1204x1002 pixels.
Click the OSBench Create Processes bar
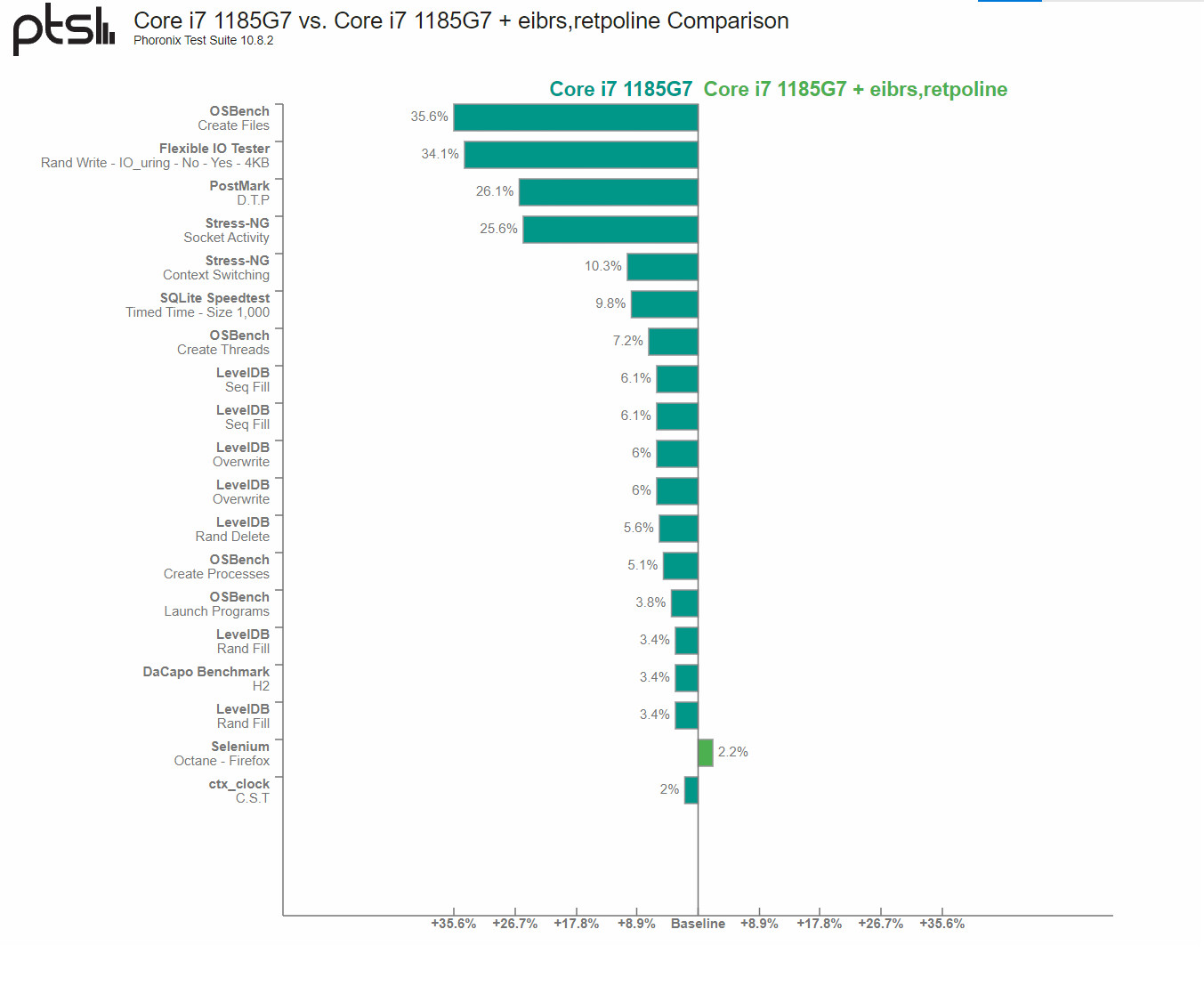680,566
